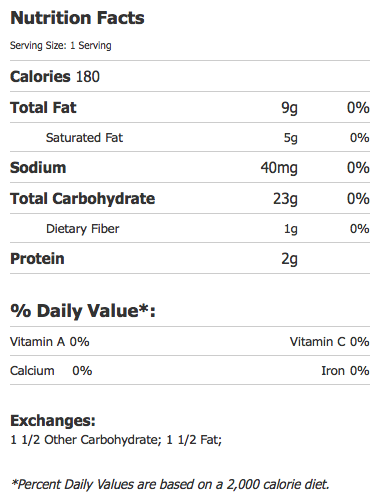This screenshot has height=504, width=384.
Task: Select the 40mg sodium value
Action: pos(279,168)
